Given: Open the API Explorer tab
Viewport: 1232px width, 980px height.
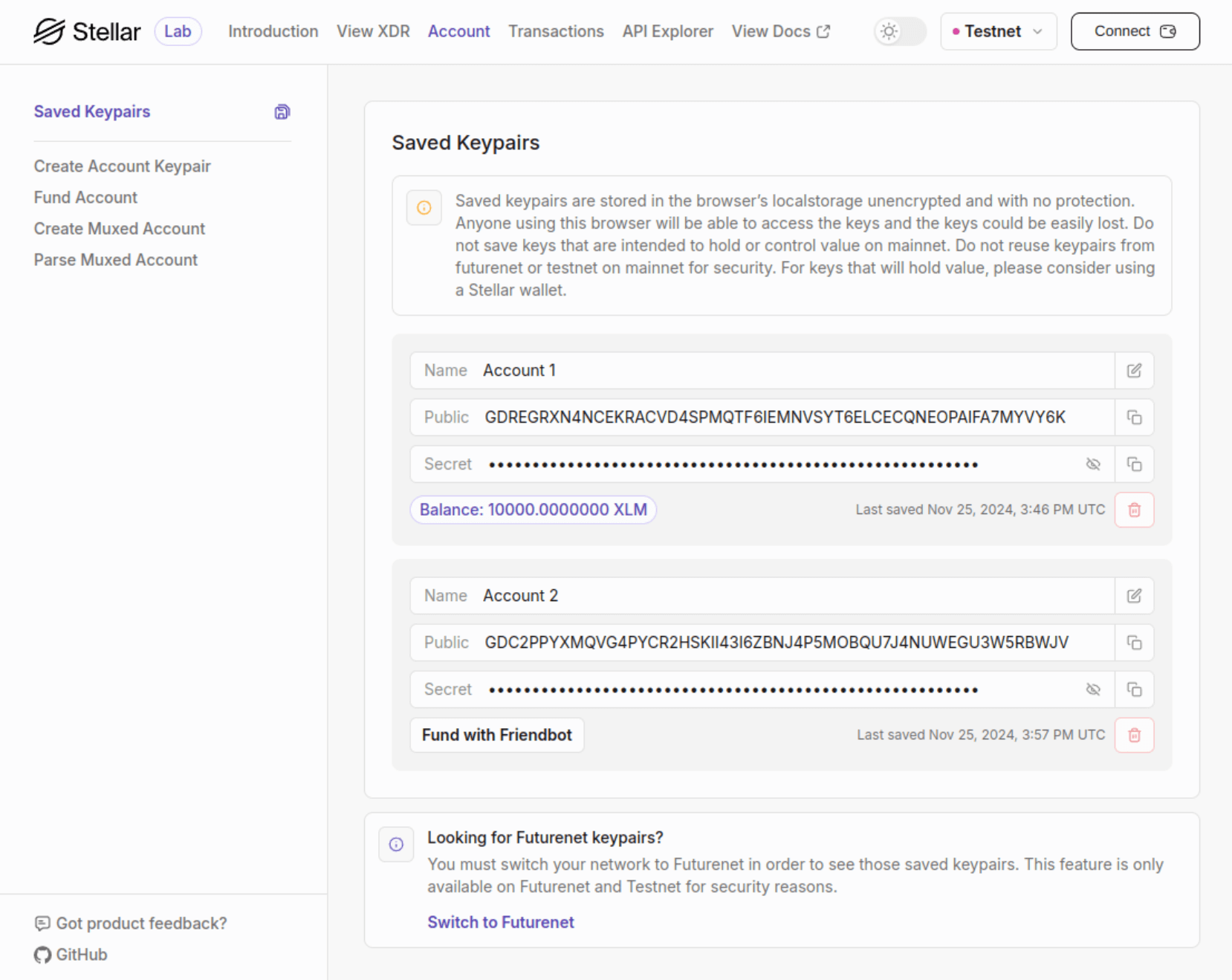Looking at the screenshot, I should coord(667,31).
